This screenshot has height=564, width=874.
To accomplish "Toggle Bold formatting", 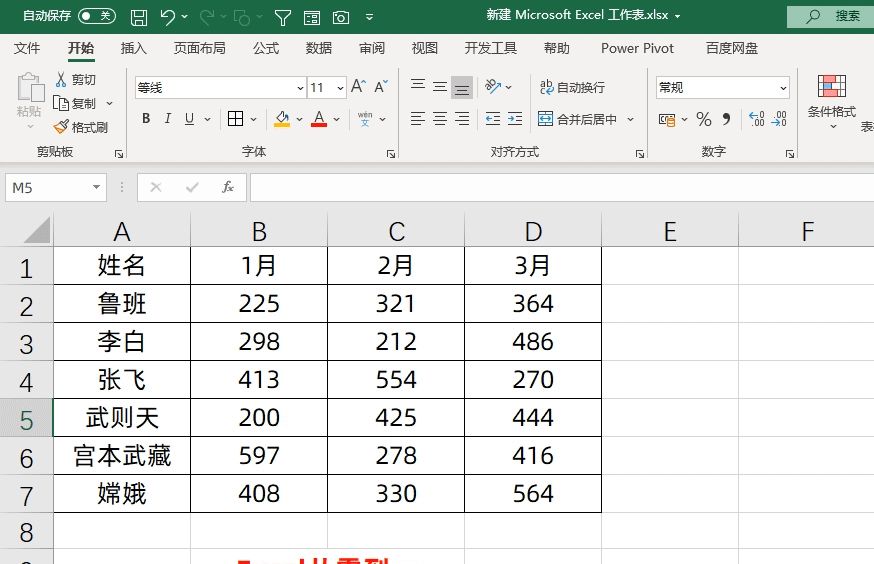I will [146, 119].
